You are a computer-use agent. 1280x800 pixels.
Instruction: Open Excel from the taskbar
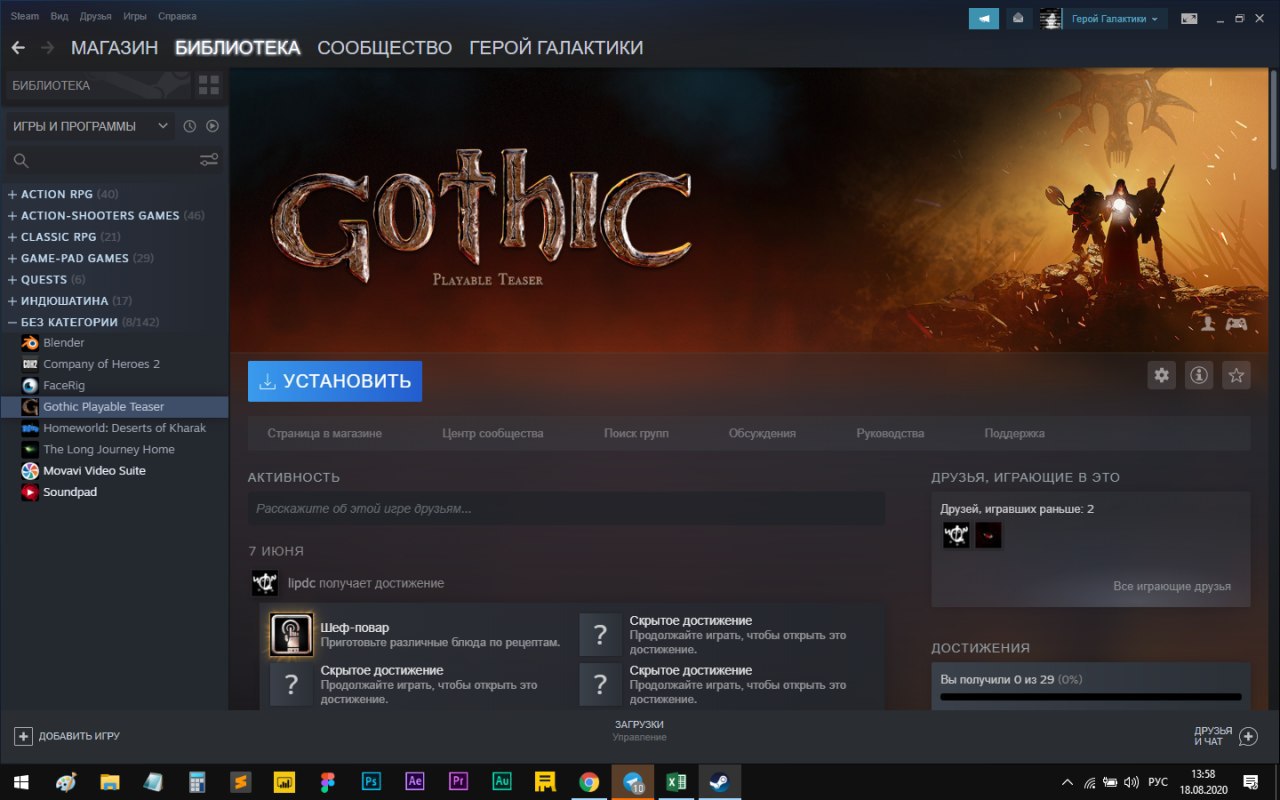[x=676, y=782]
